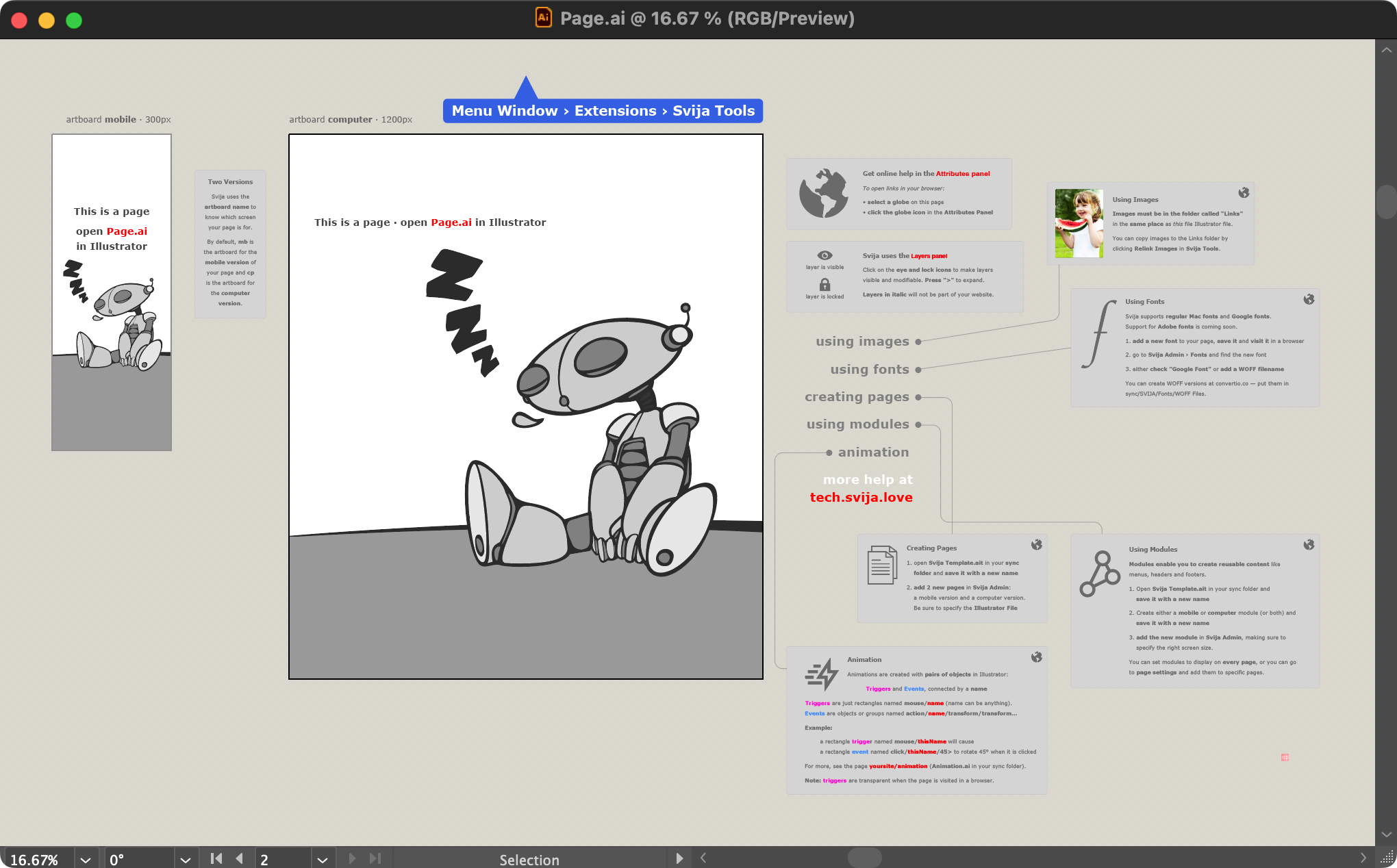Screen dimensions: 1397x868
Task: Open the status bar Selection popup arrow
Action: [x=679, y=858]
